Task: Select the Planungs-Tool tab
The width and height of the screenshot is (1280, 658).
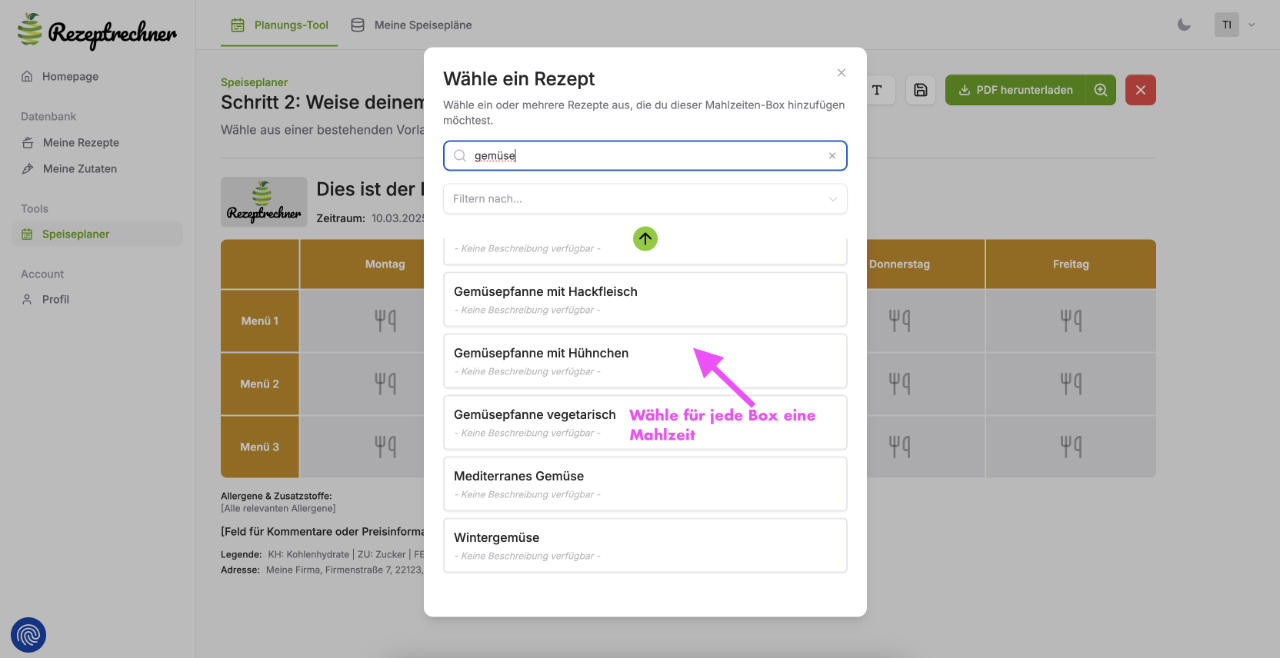Action: tap(279, 25)
